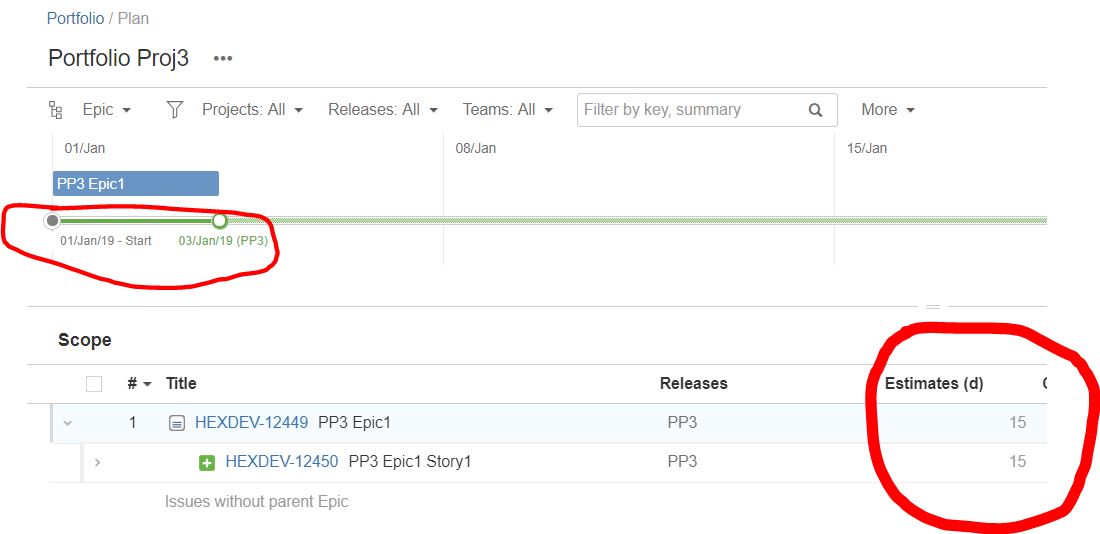
Task: Click the hierarchy tree icon
Action: click(x=55, y=110)
